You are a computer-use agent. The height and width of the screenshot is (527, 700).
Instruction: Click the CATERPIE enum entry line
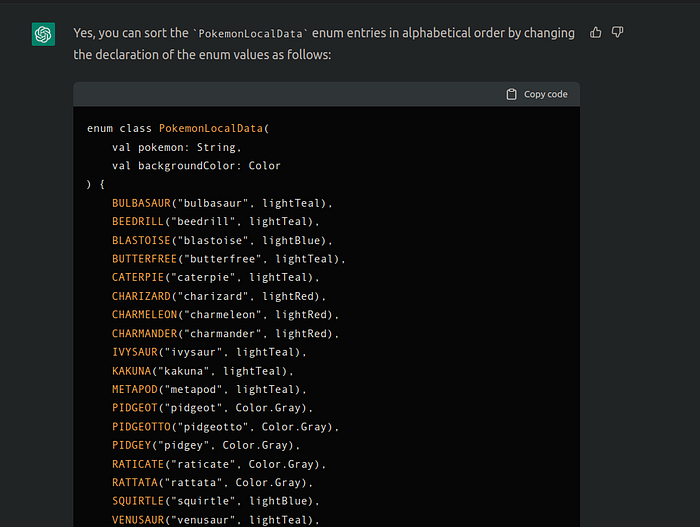tap(216, 277)
